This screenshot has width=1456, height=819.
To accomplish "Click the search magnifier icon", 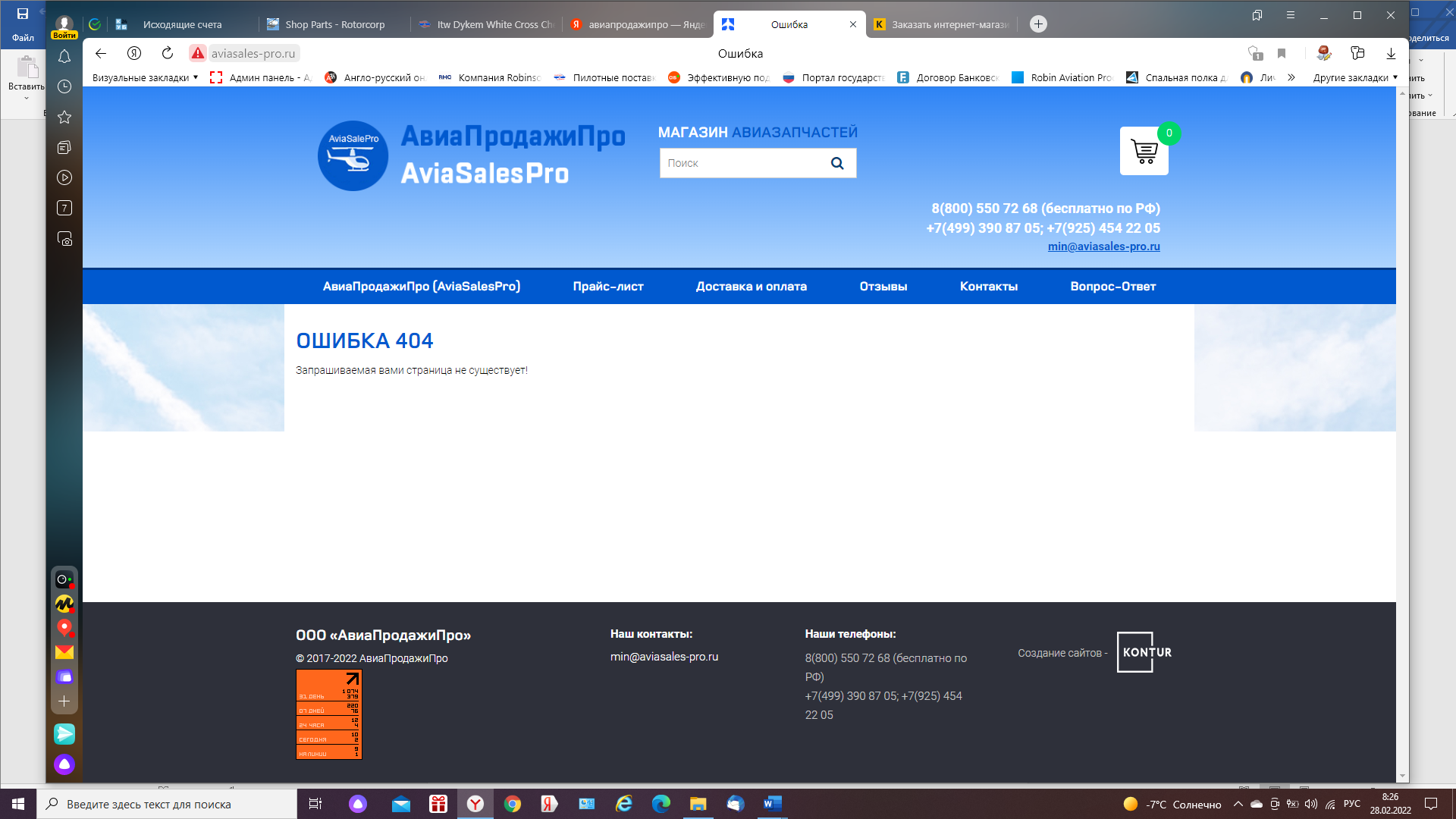I will [837, 163].
